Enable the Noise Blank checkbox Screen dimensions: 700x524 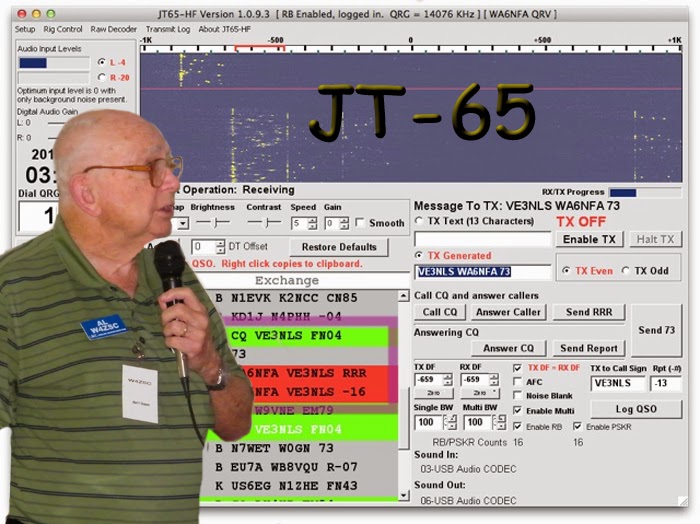[x=517, y=396]
